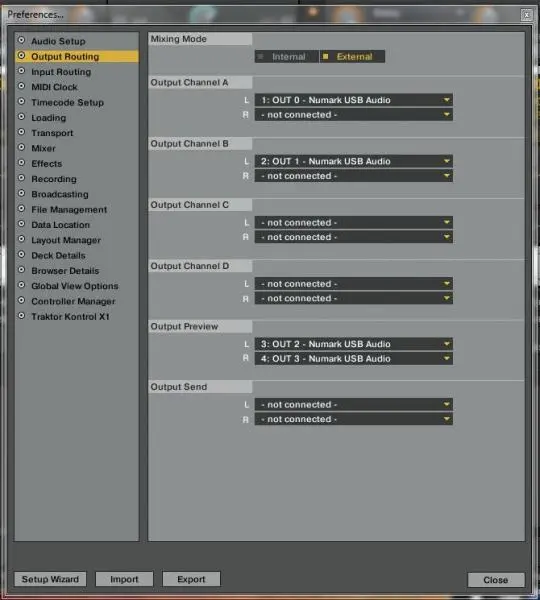Set Mixing Mode to External
The image size is (540, 600).
352,57
